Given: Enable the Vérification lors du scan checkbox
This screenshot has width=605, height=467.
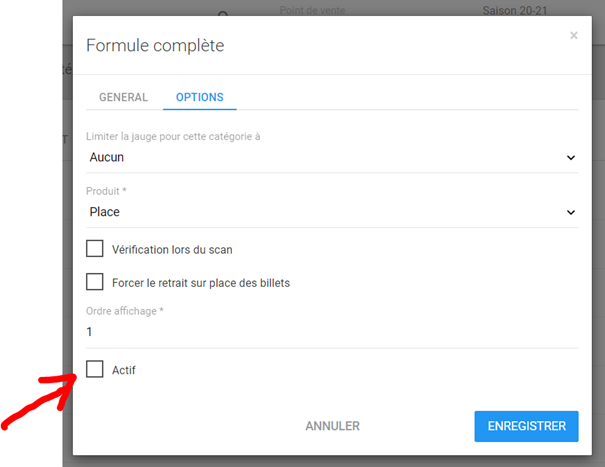Looking at the screenshot, I should [95, 249].
